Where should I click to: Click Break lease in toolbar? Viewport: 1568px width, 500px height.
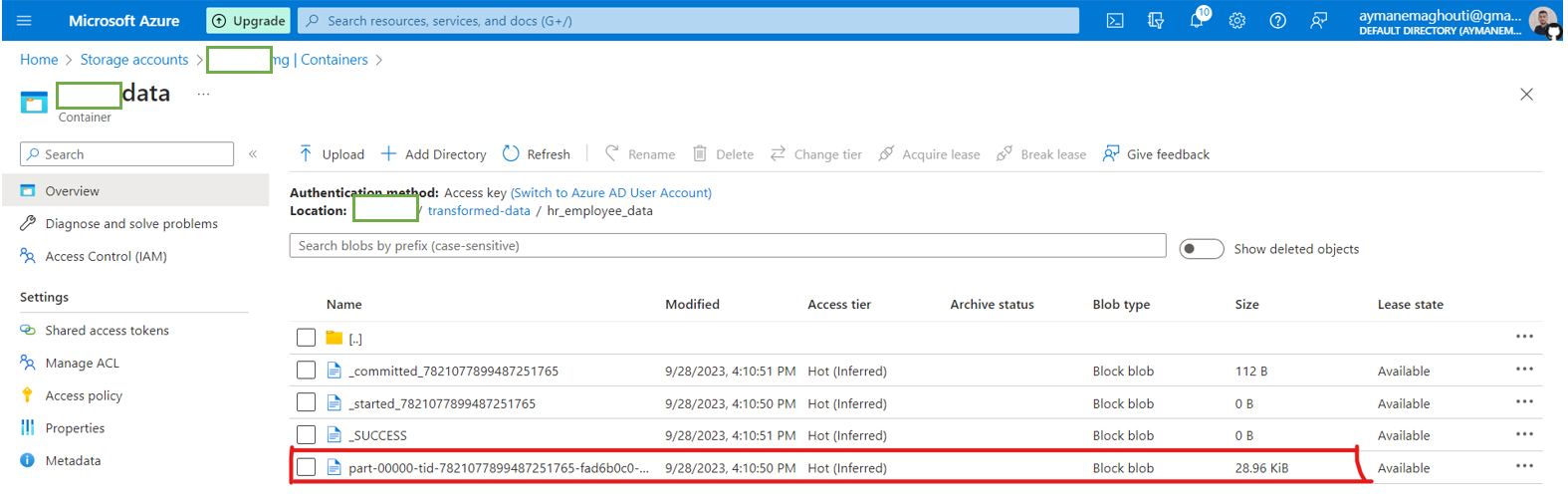pyautogui.click(x=1041, y=154)
